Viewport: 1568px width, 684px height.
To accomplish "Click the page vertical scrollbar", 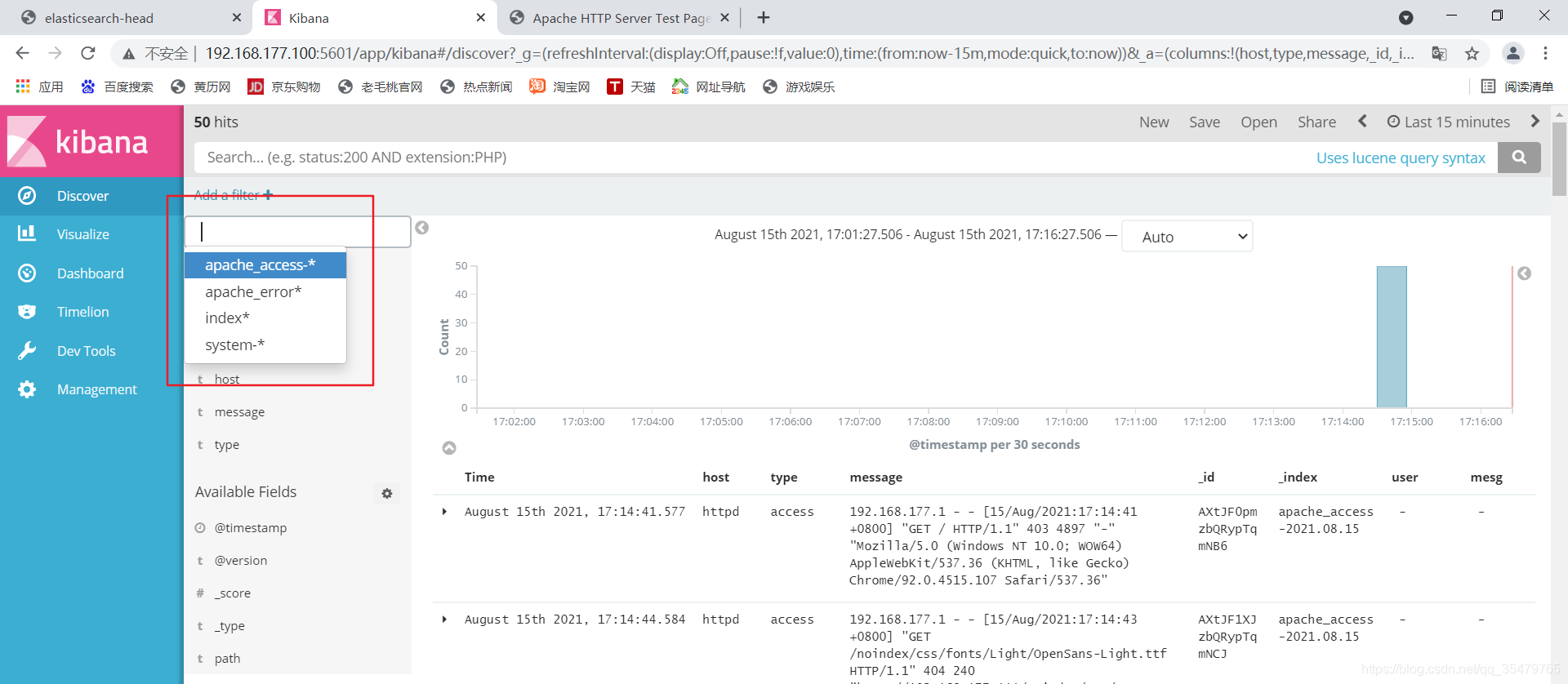I will [1559, 159].
